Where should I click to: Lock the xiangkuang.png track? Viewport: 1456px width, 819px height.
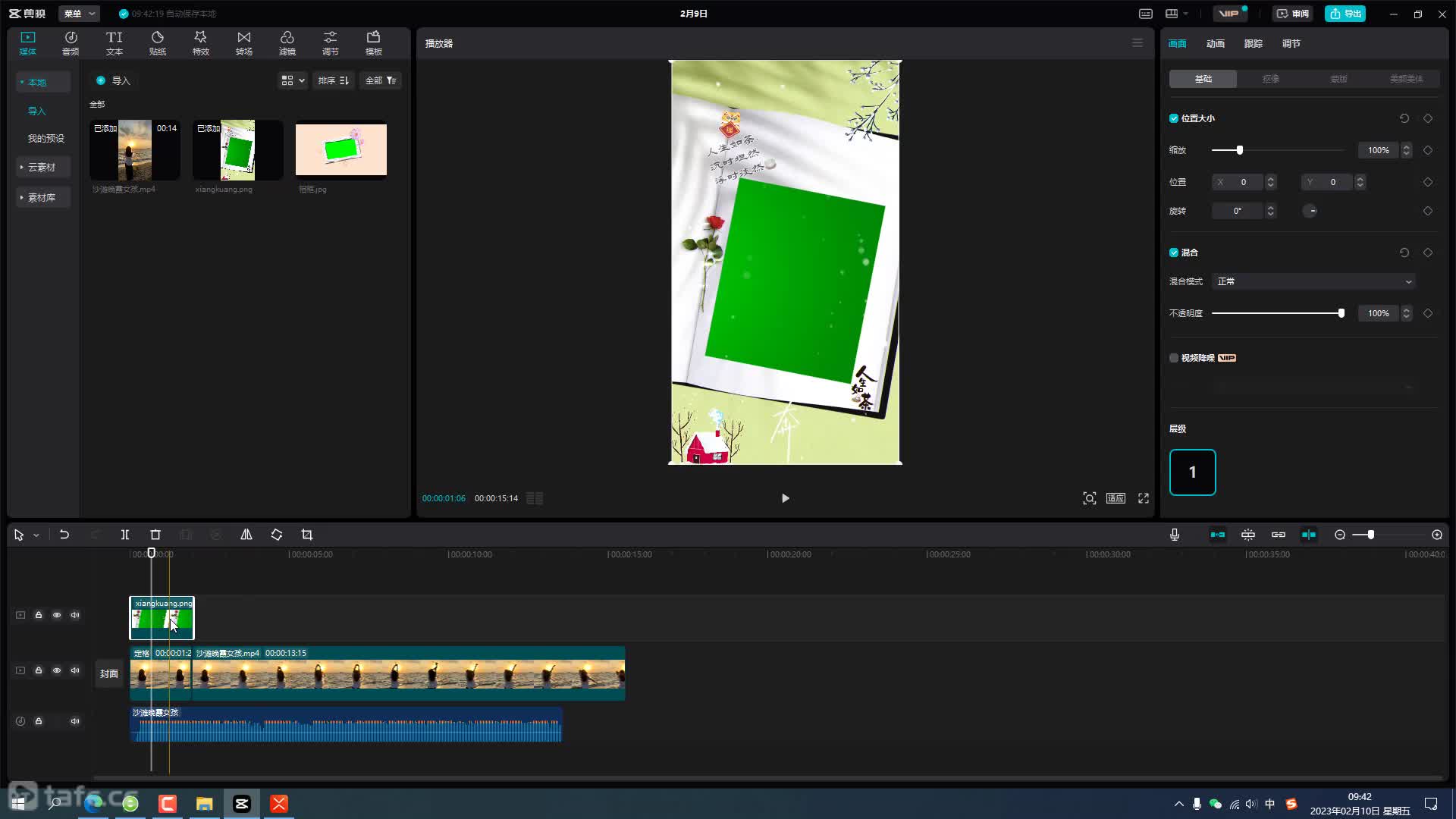(x=39, y=615)
